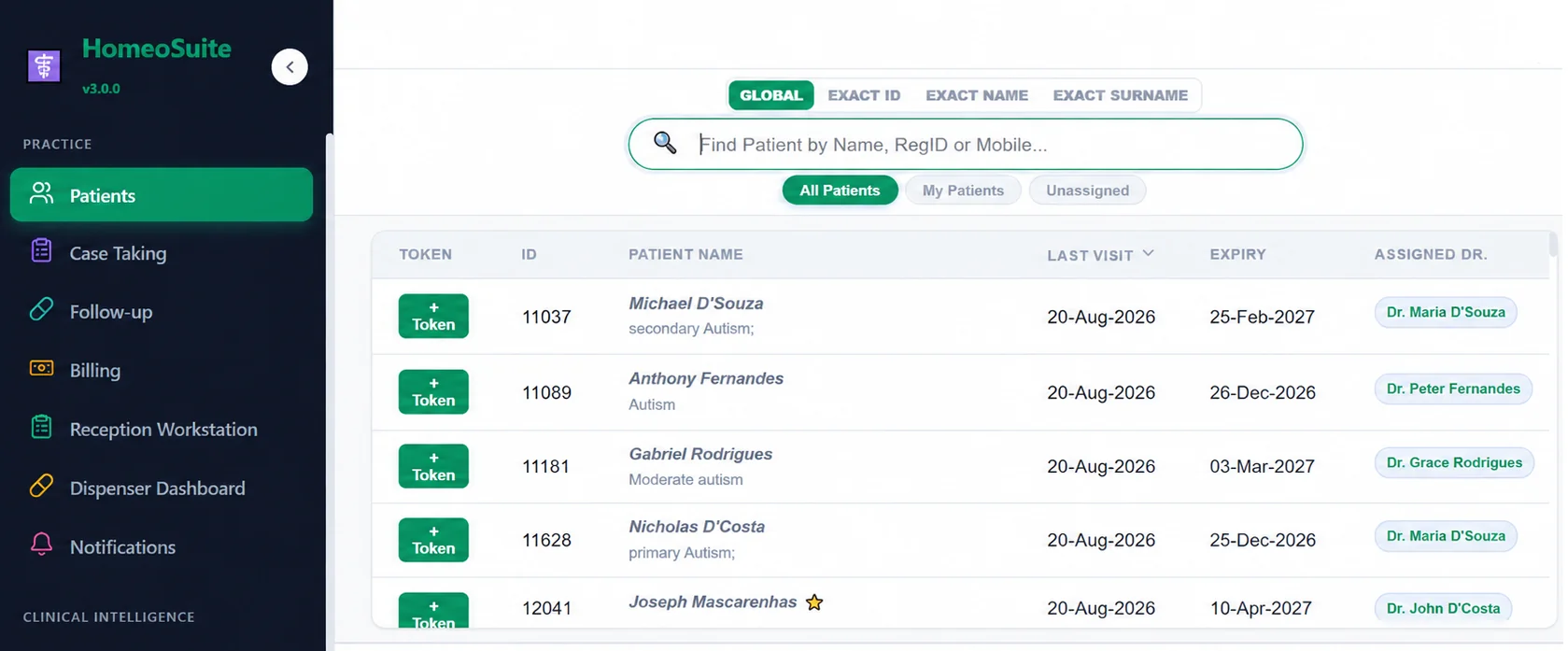Click patient ID 11181
1568x651 pixels.
point(545,466)
